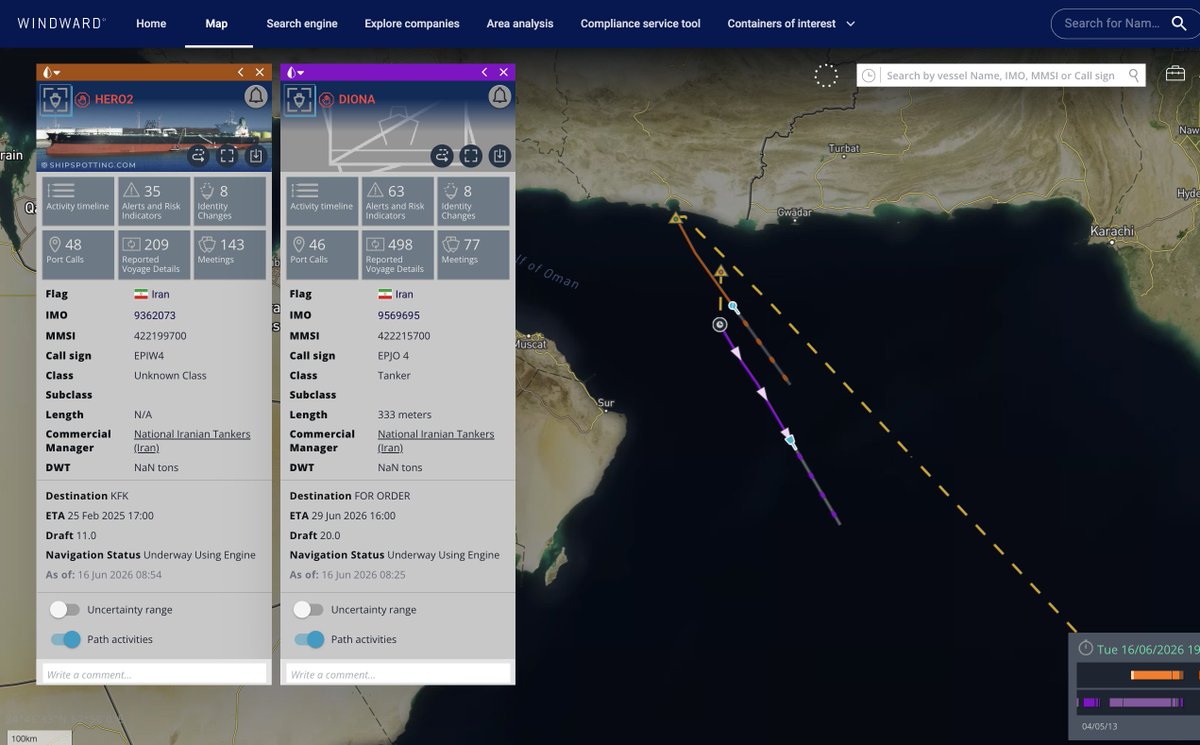Open HERO2 Activity timeline tile
Viewport: 1200px width, 745px height.
78,201
